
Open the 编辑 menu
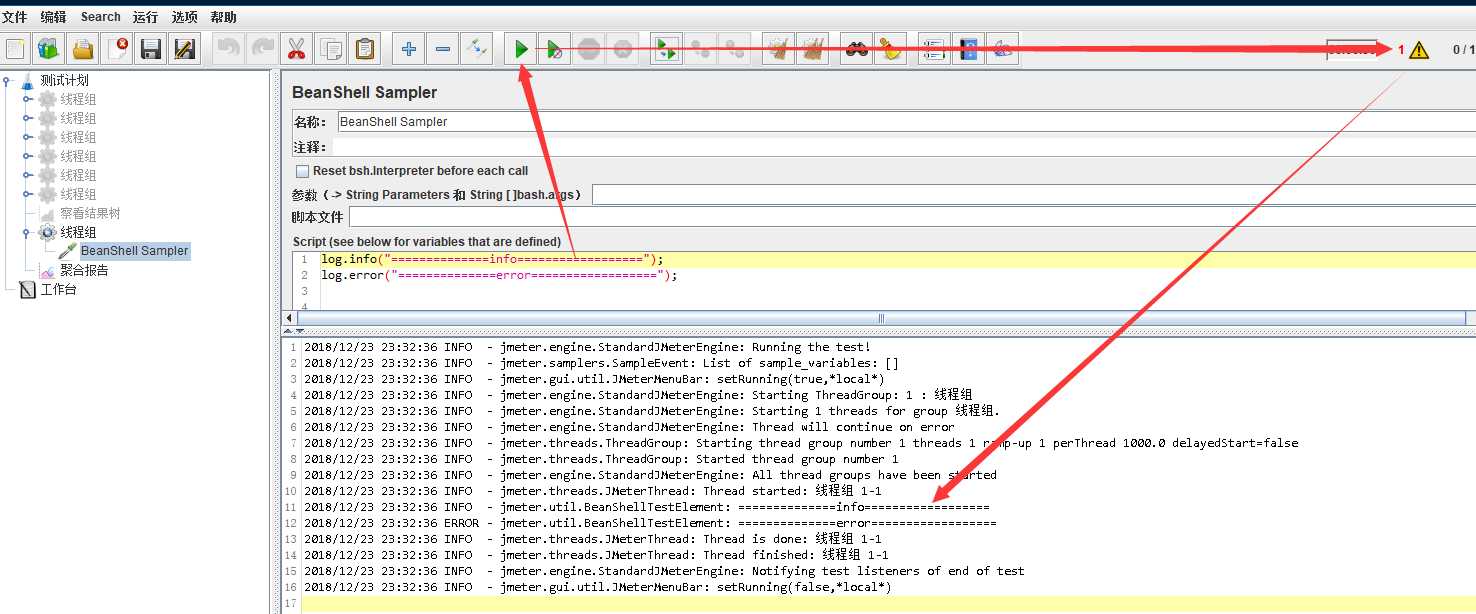tap(53, 17)
